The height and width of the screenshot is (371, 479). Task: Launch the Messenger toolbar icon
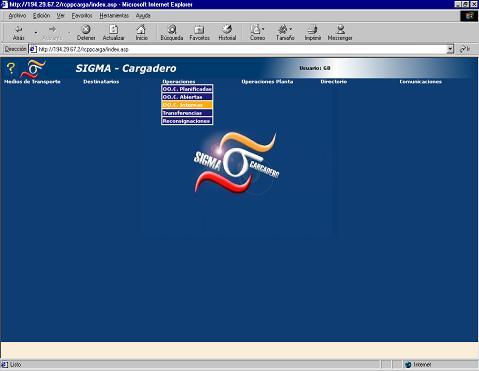[340, 29]
